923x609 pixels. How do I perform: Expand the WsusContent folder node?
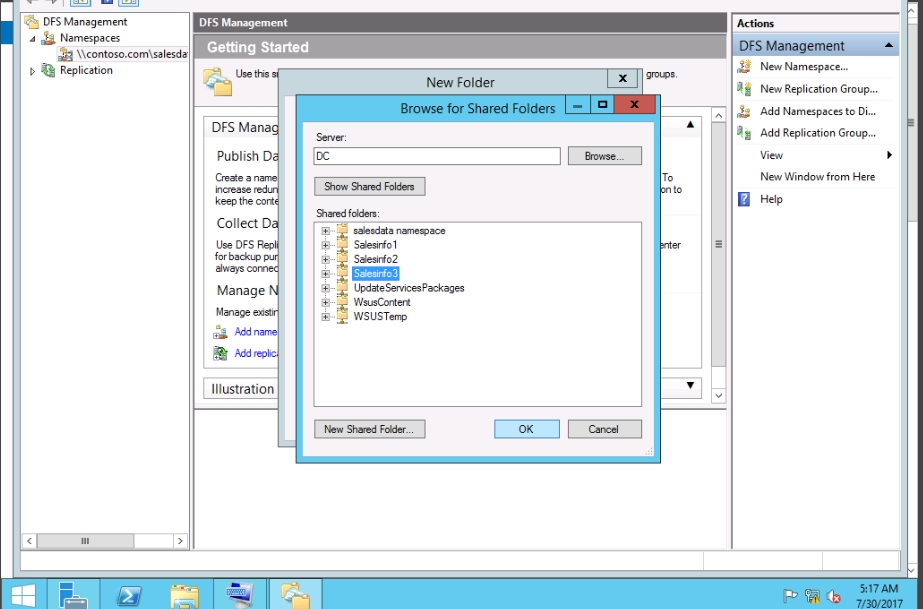pyautogui.click(x=325, y=303)
